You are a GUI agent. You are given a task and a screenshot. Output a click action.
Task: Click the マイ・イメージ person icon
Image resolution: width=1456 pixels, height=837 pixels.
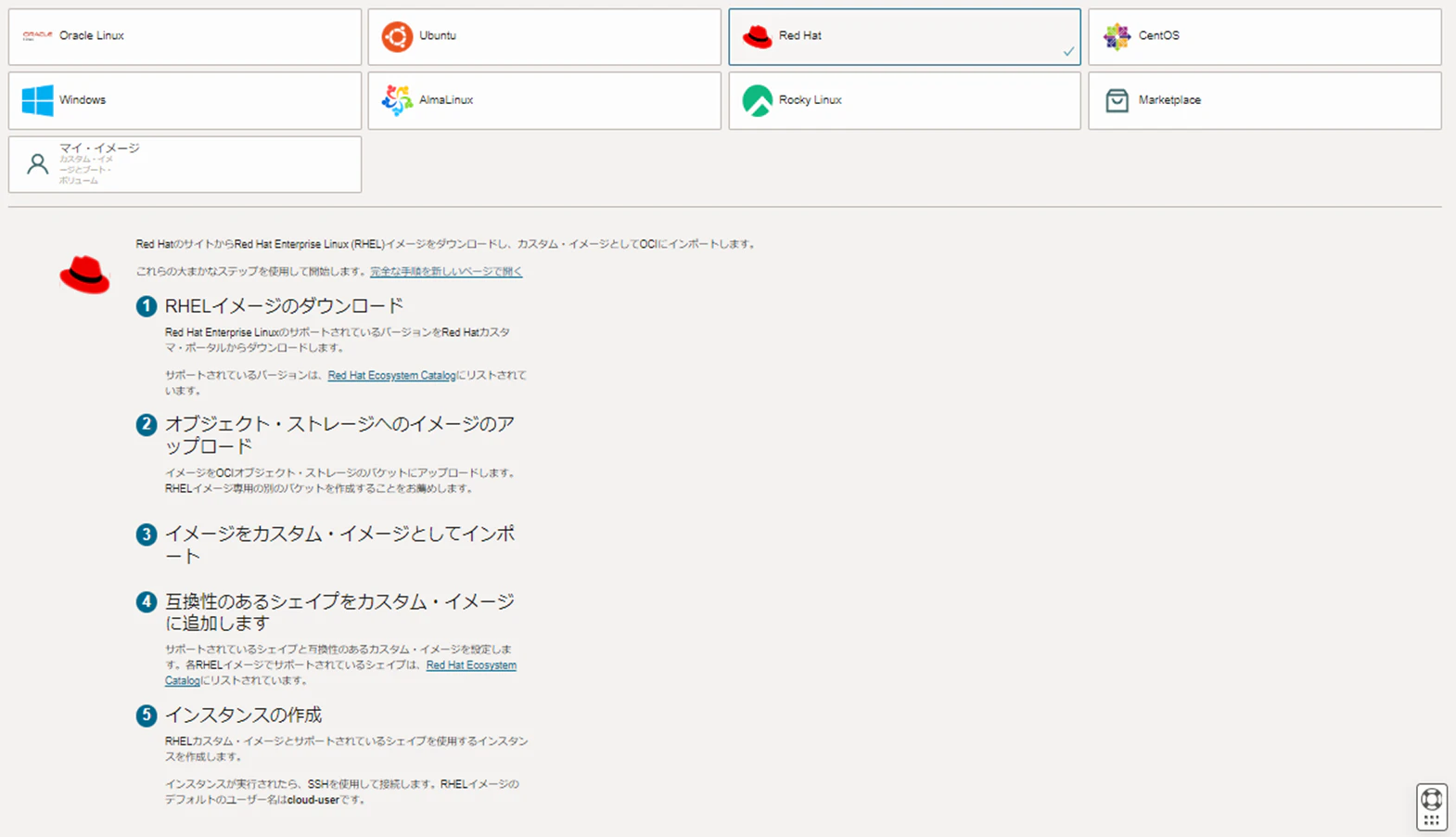[x=37, y=164]
